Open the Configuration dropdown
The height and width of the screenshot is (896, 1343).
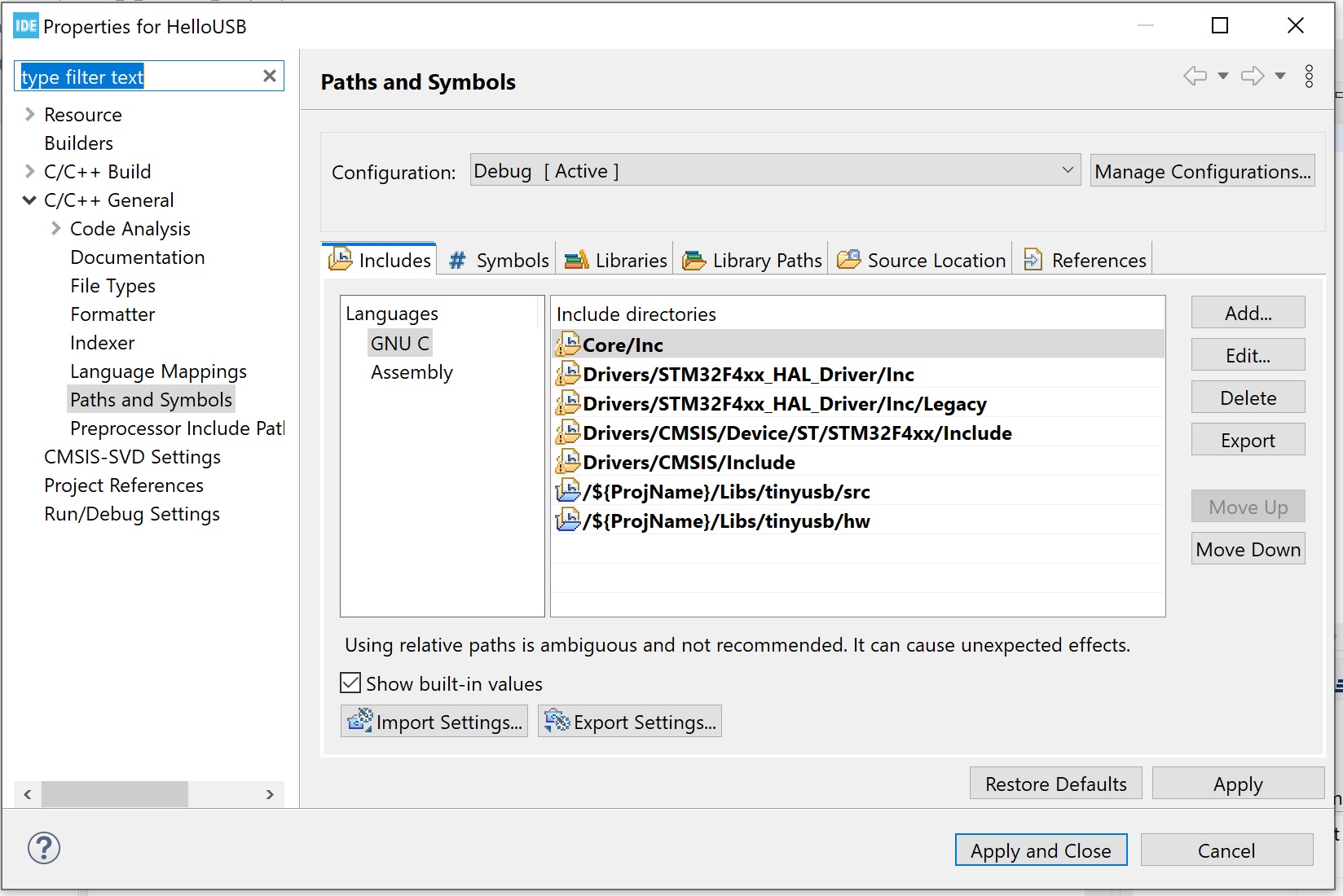(1067, 170)
